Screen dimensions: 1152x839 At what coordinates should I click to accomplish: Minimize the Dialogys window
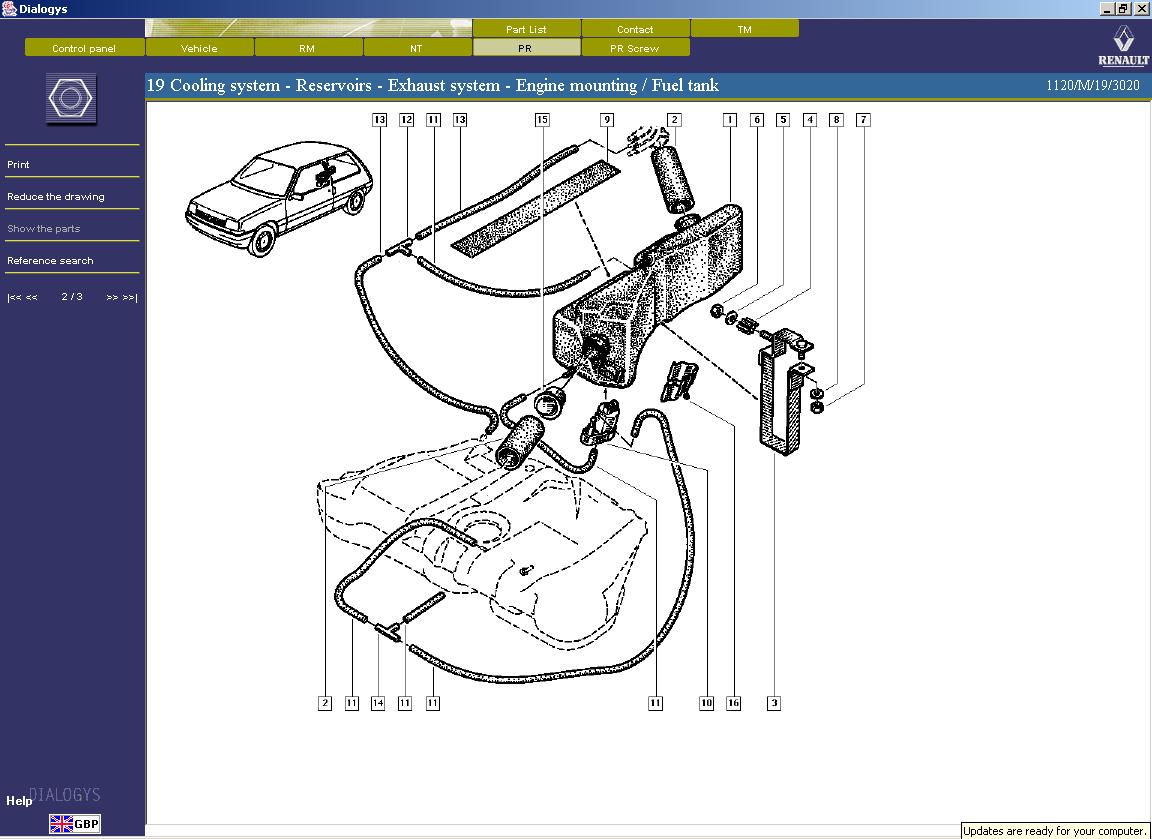(1108, 9)
